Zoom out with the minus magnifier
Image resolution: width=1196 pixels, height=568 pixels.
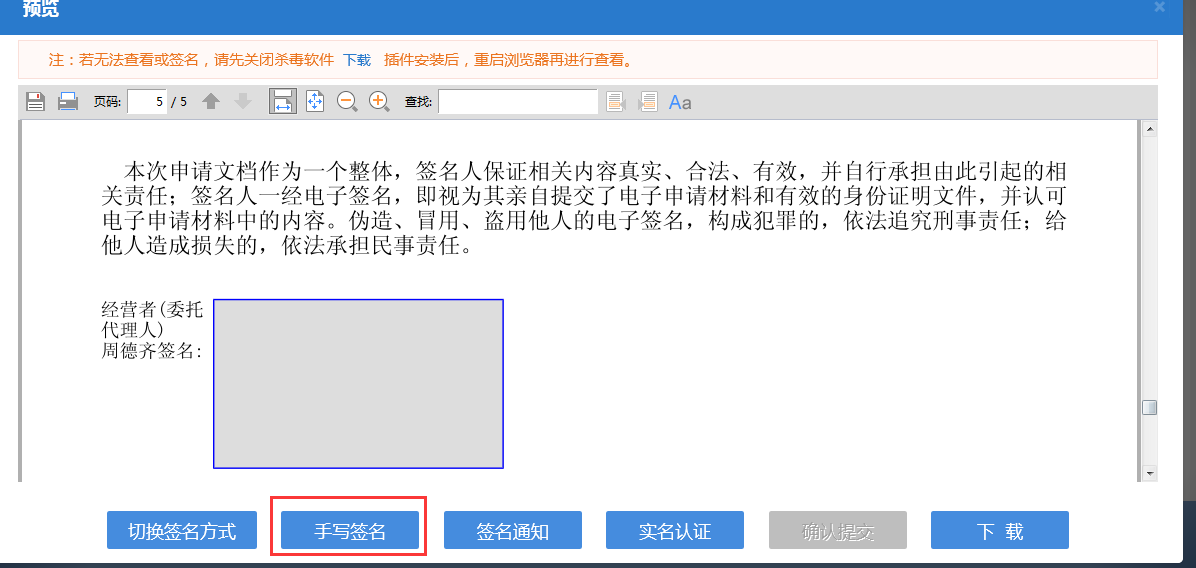click(347, 101)
